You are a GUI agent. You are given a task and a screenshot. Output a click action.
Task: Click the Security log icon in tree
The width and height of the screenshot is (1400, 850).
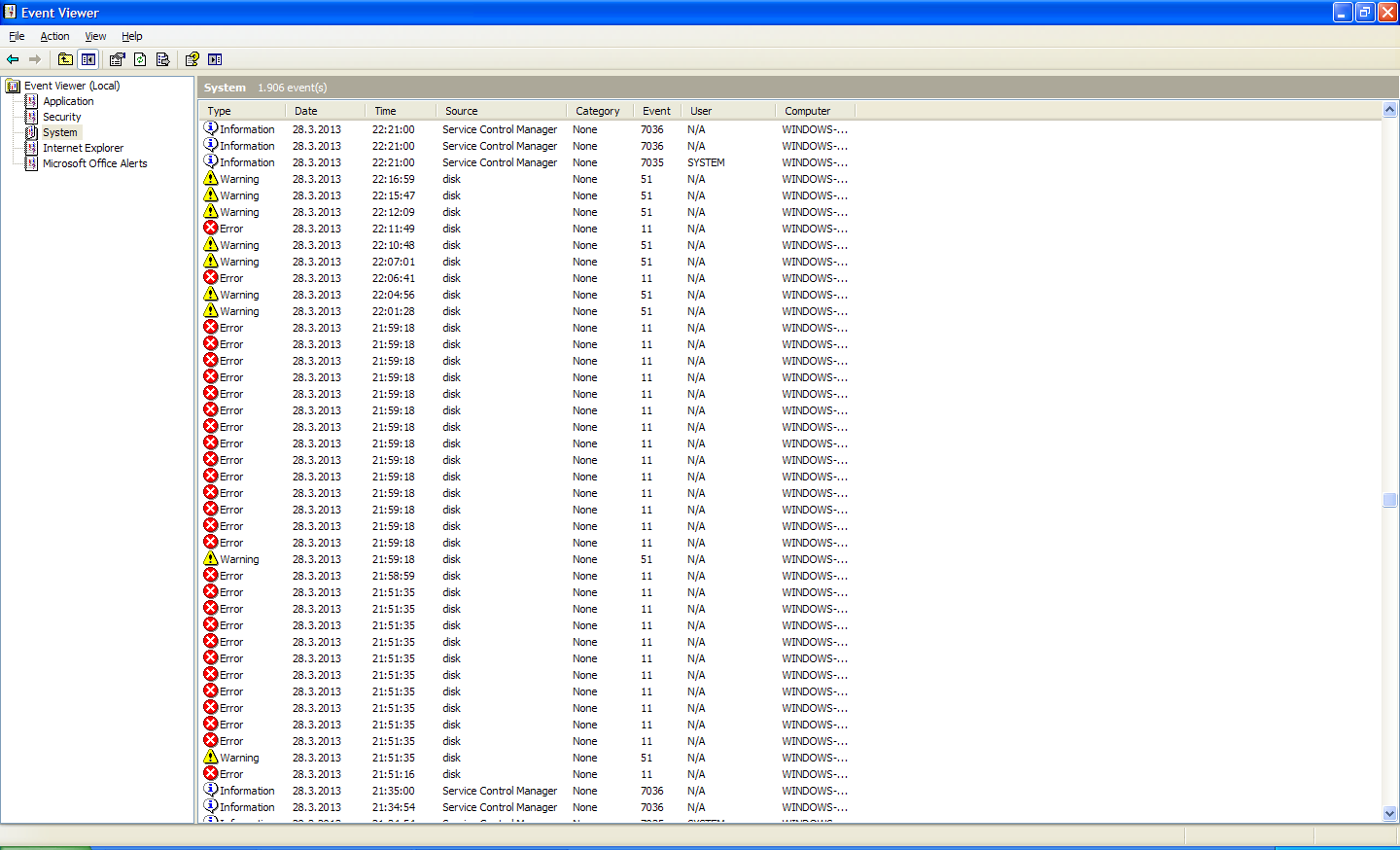click(x=31, y=117)
